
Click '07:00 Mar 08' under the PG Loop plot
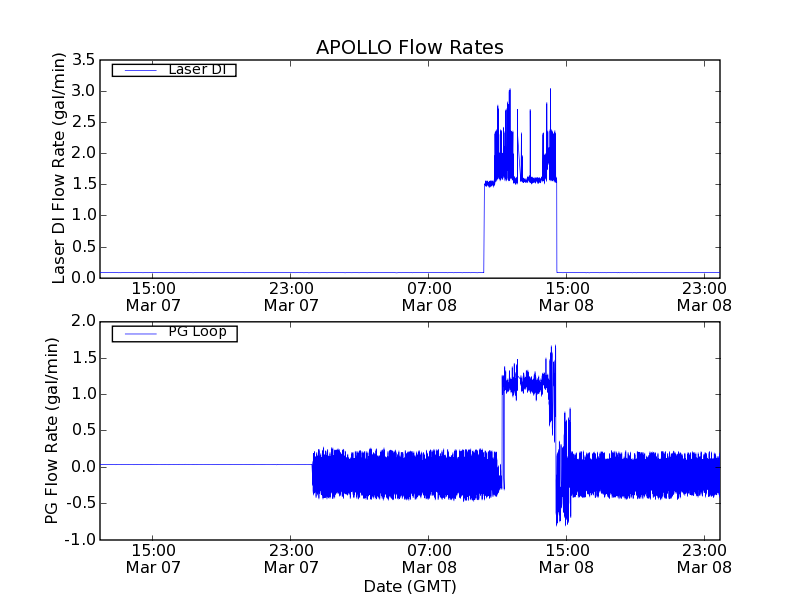[429, 559]
